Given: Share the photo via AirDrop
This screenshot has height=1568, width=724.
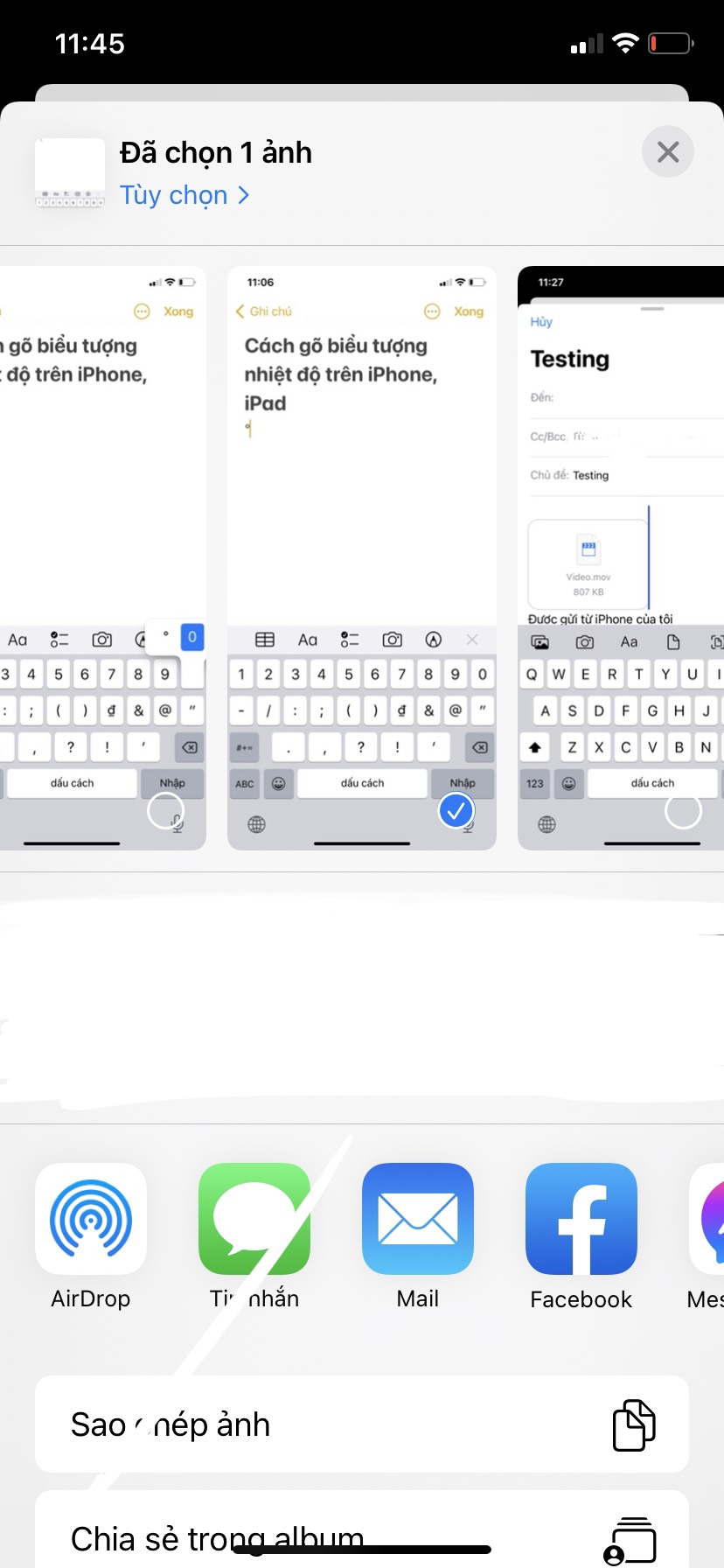Looking at the screenshot, I should (x=91, y=1218).
